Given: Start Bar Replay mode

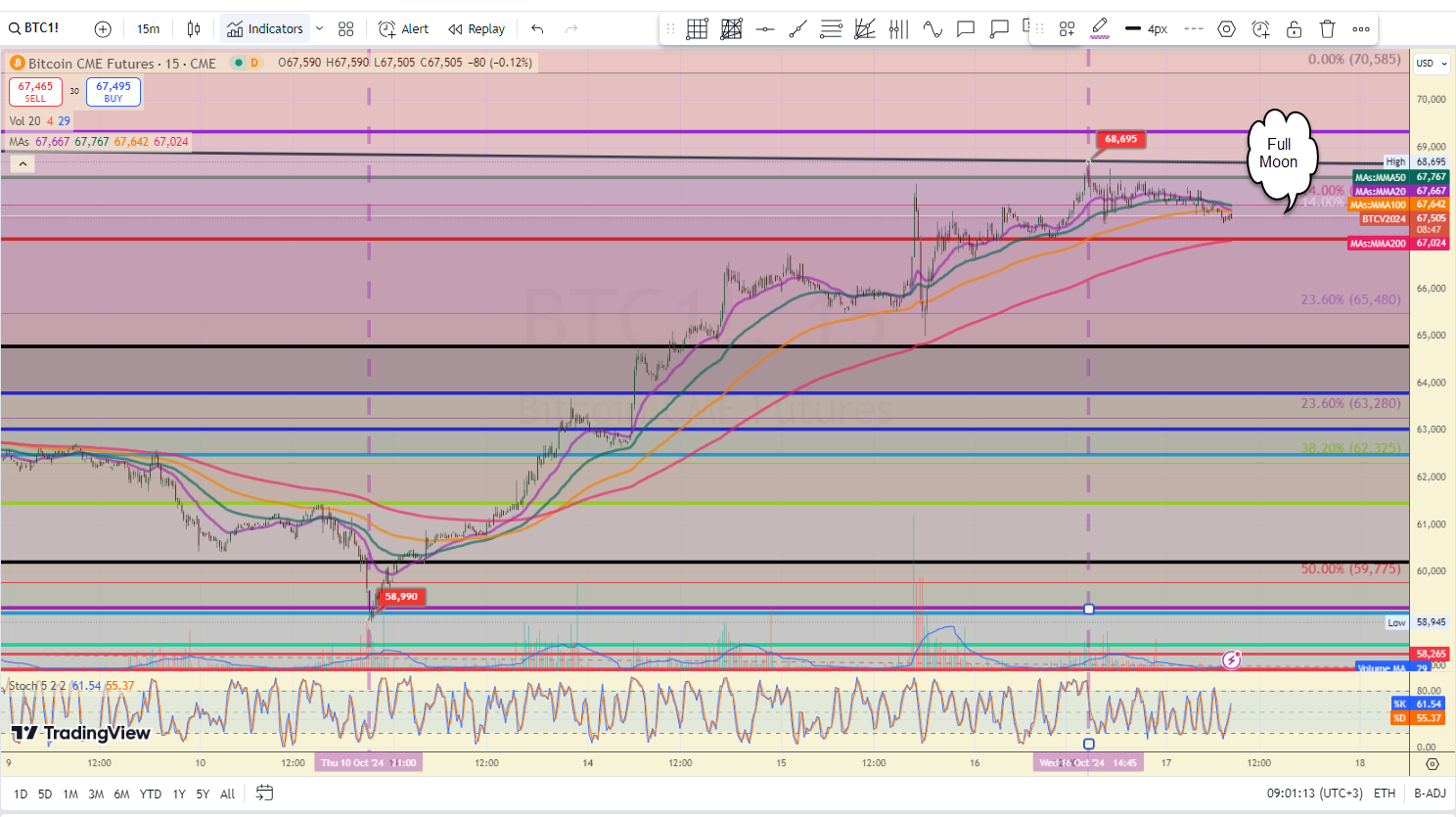Looking at the screenshot, I should (477, 29).
